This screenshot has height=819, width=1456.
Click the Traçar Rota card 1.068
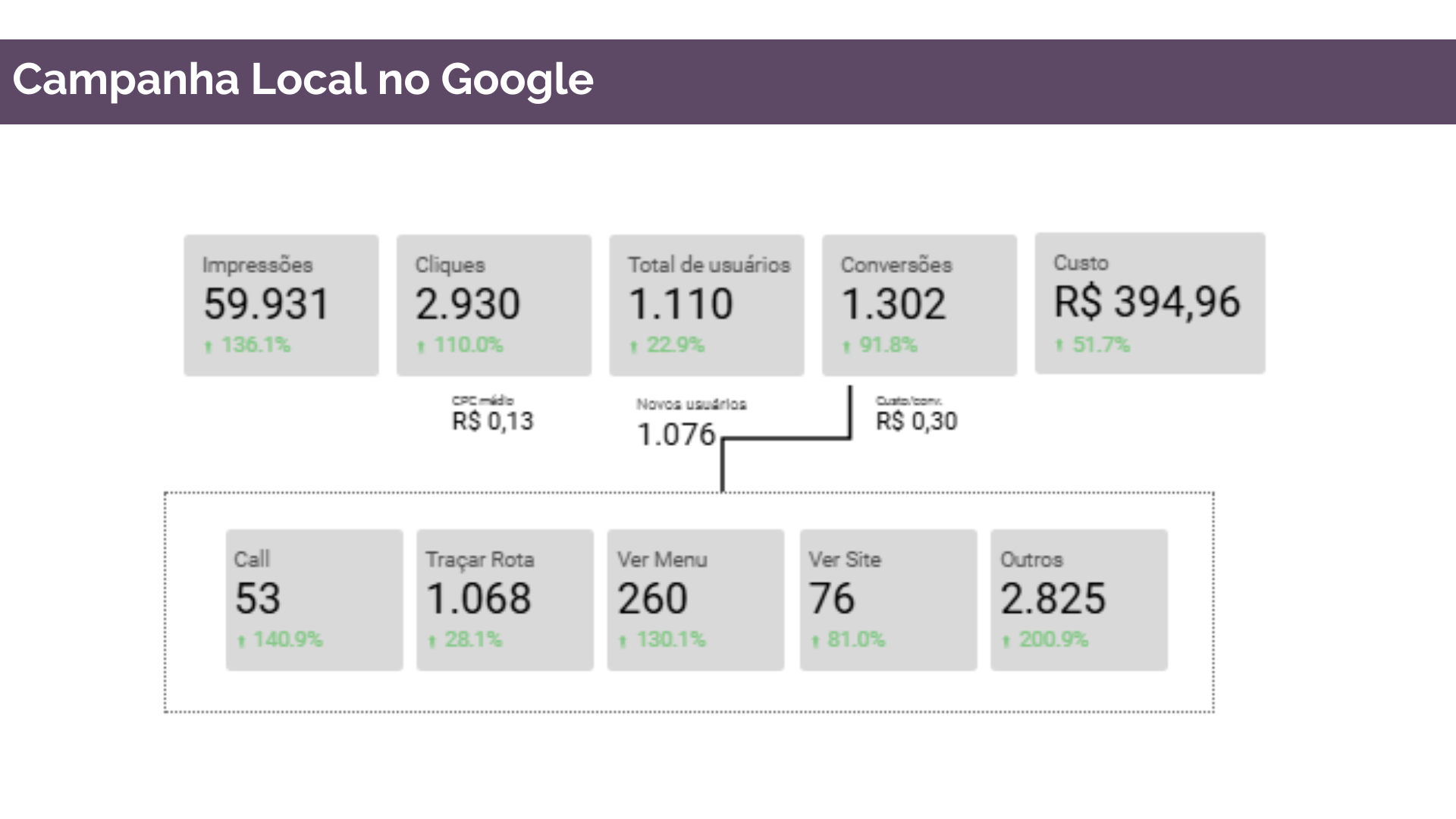505,600
